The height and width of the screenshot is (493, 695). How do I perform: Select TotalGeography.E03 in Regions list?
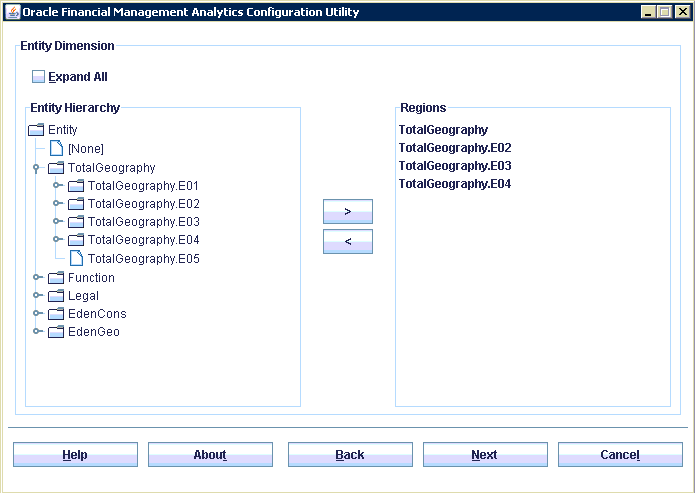[455, 166]
